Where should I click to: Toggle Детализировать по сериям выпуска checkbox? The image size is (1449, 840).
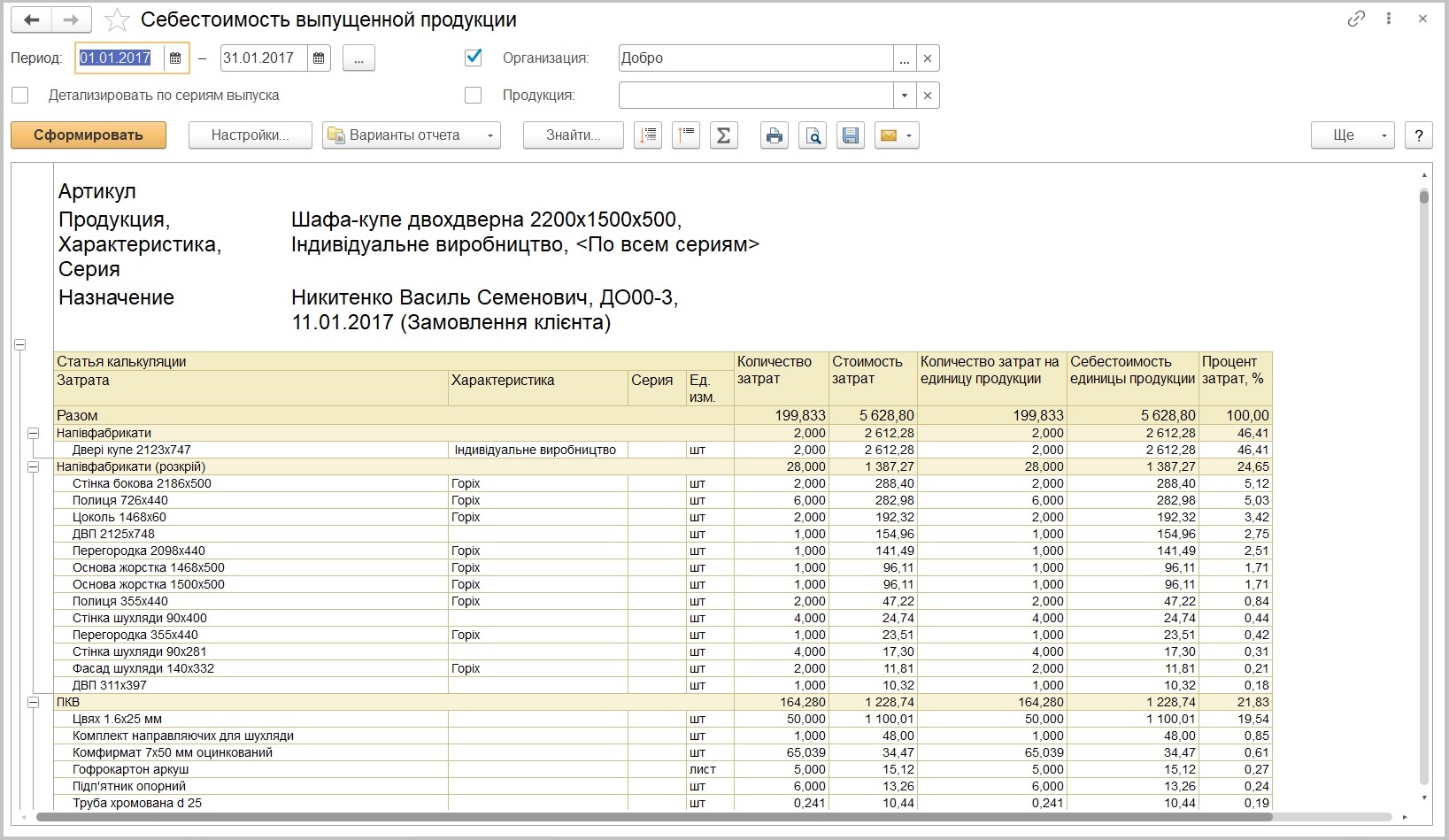[20, 95]
